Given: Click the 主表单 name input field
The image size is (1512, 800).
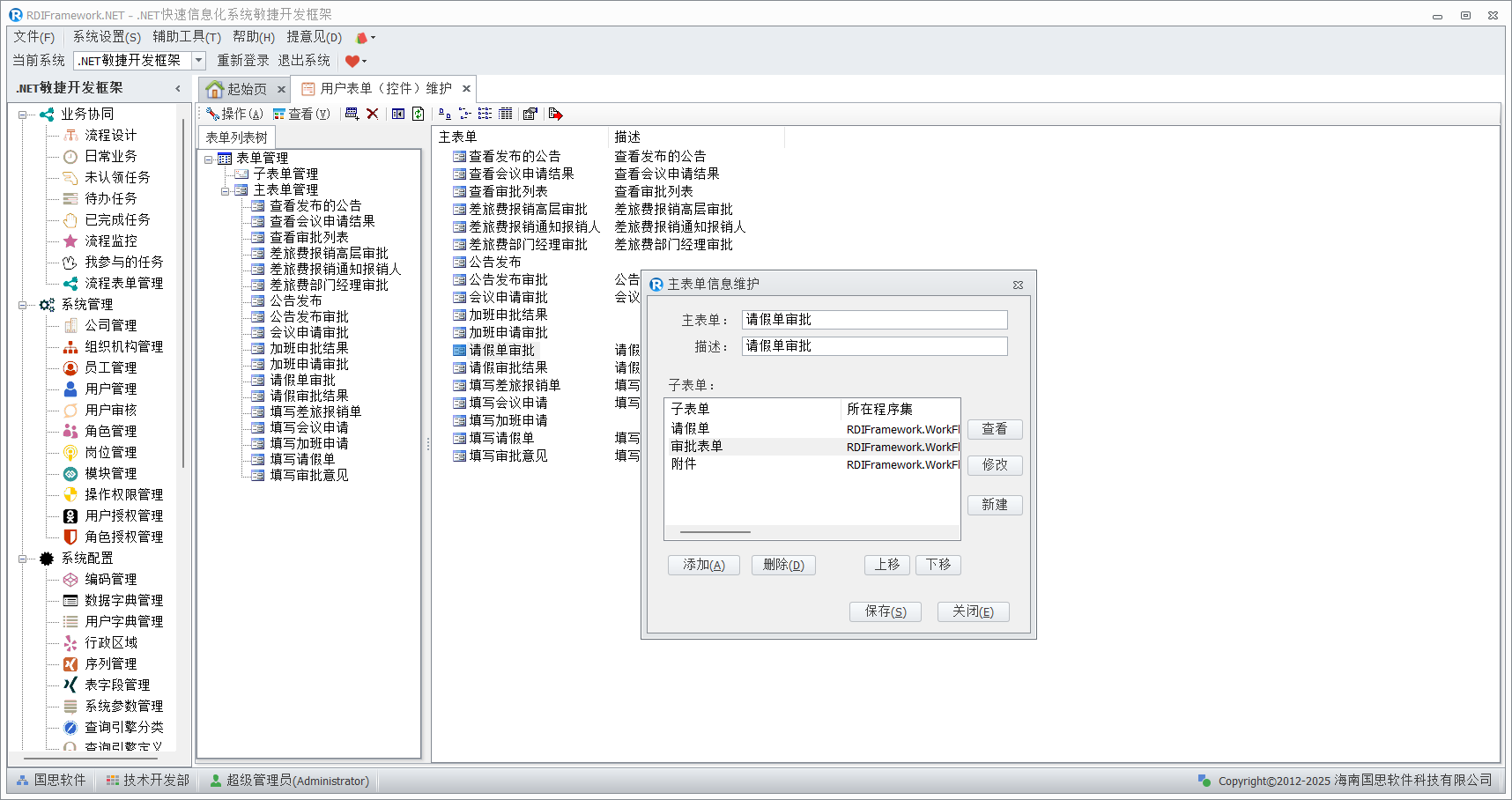Looking at the screenshot, I should (874, 320).
